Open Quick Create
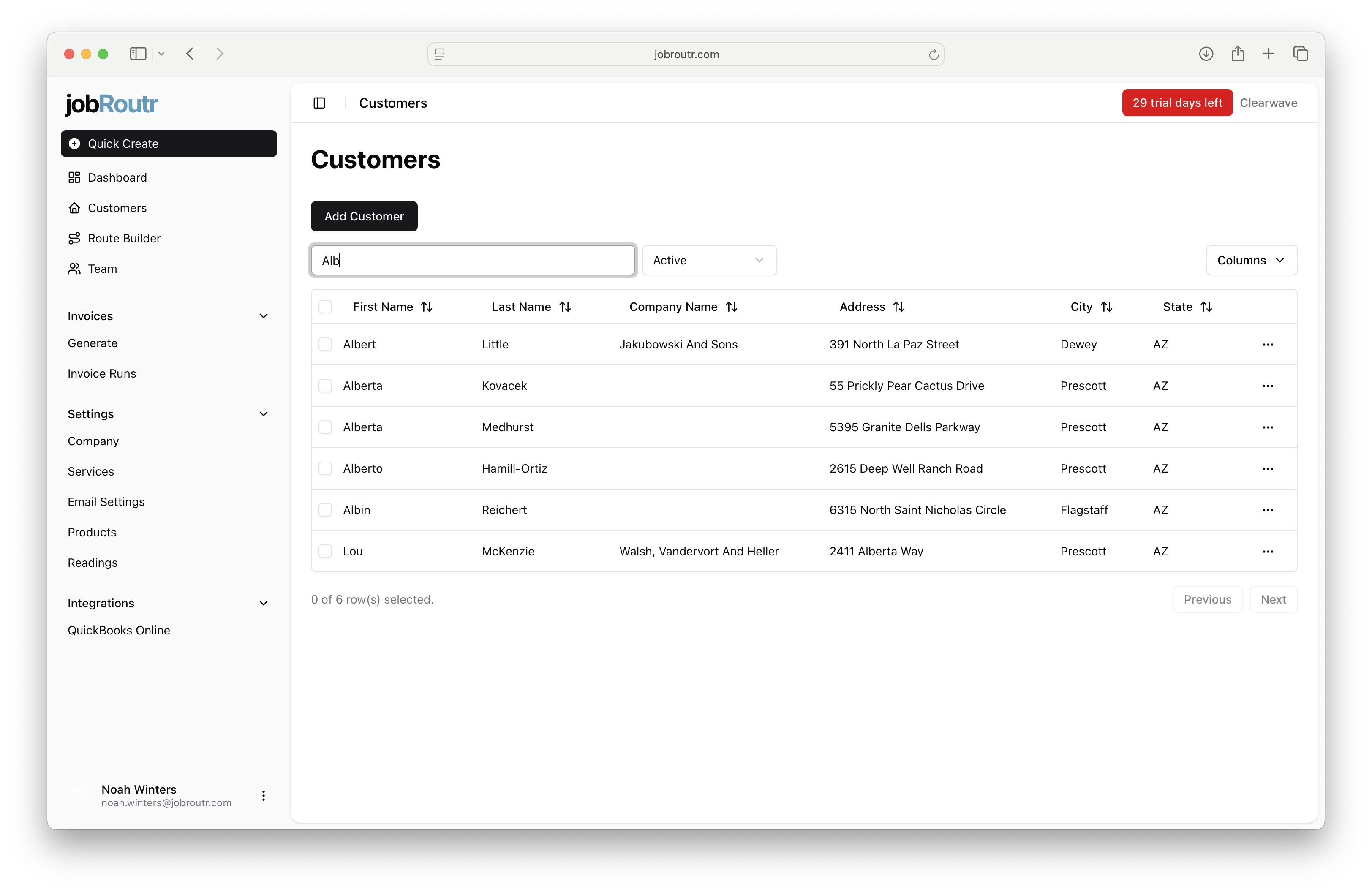Image resolution: width=1372 pixels, height=892 pixels. click(x=168, y=144)
